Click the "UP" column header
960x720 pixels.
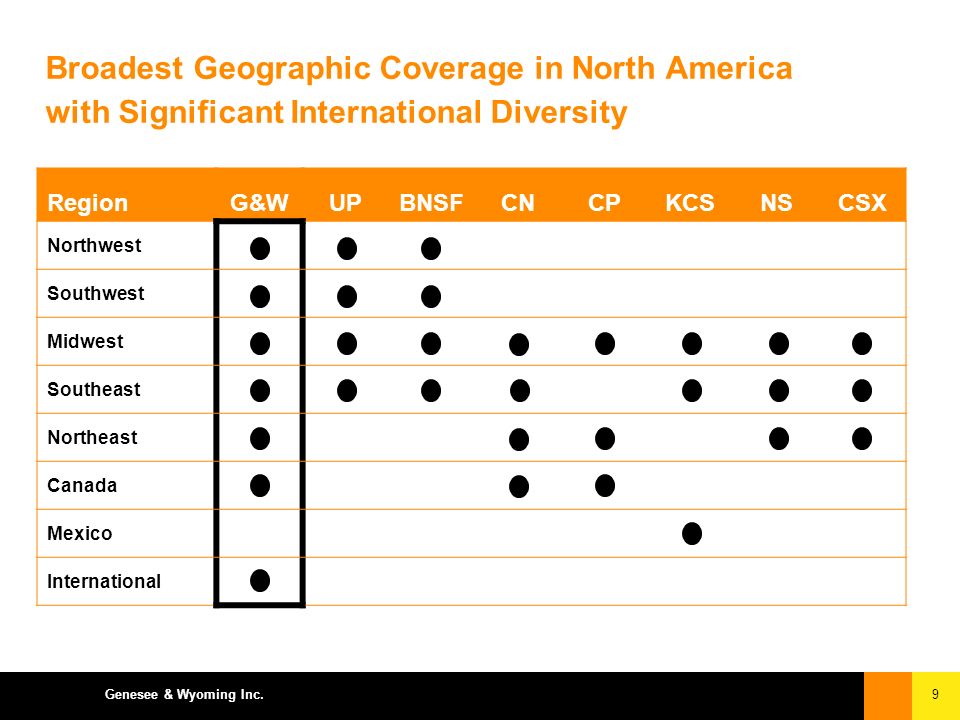[345, 203]
